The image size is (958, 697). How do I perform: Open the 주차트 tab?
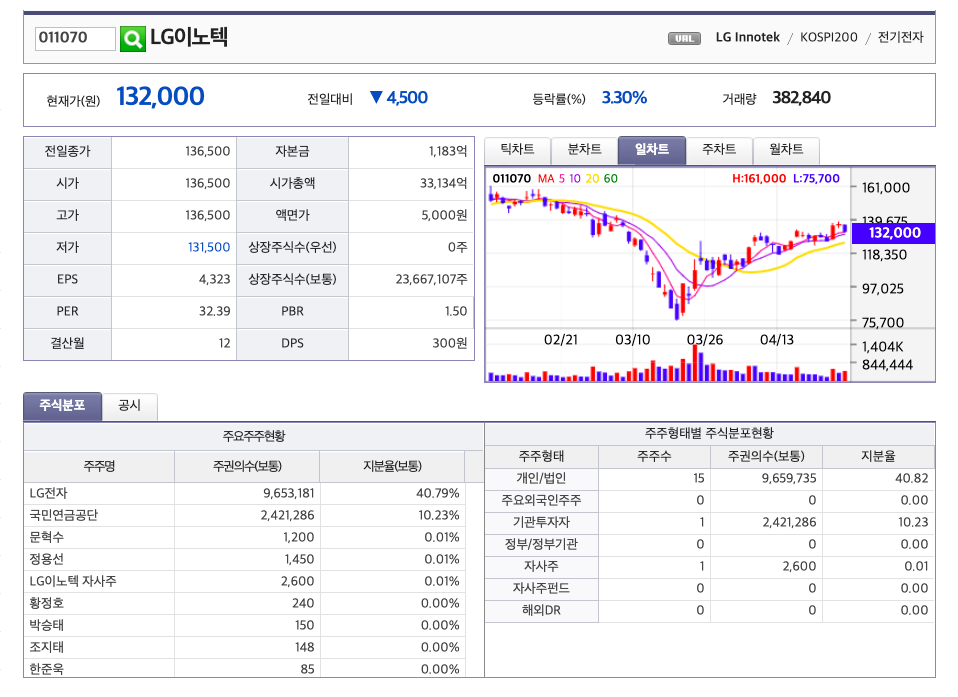[x=718, y=150]
